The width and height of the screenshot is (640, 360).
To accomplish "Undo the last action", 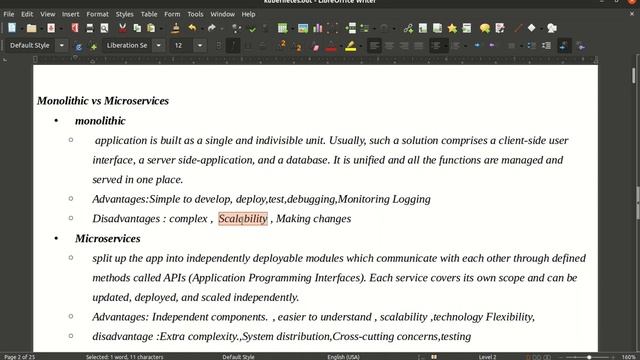I will (x=192, y=28).
